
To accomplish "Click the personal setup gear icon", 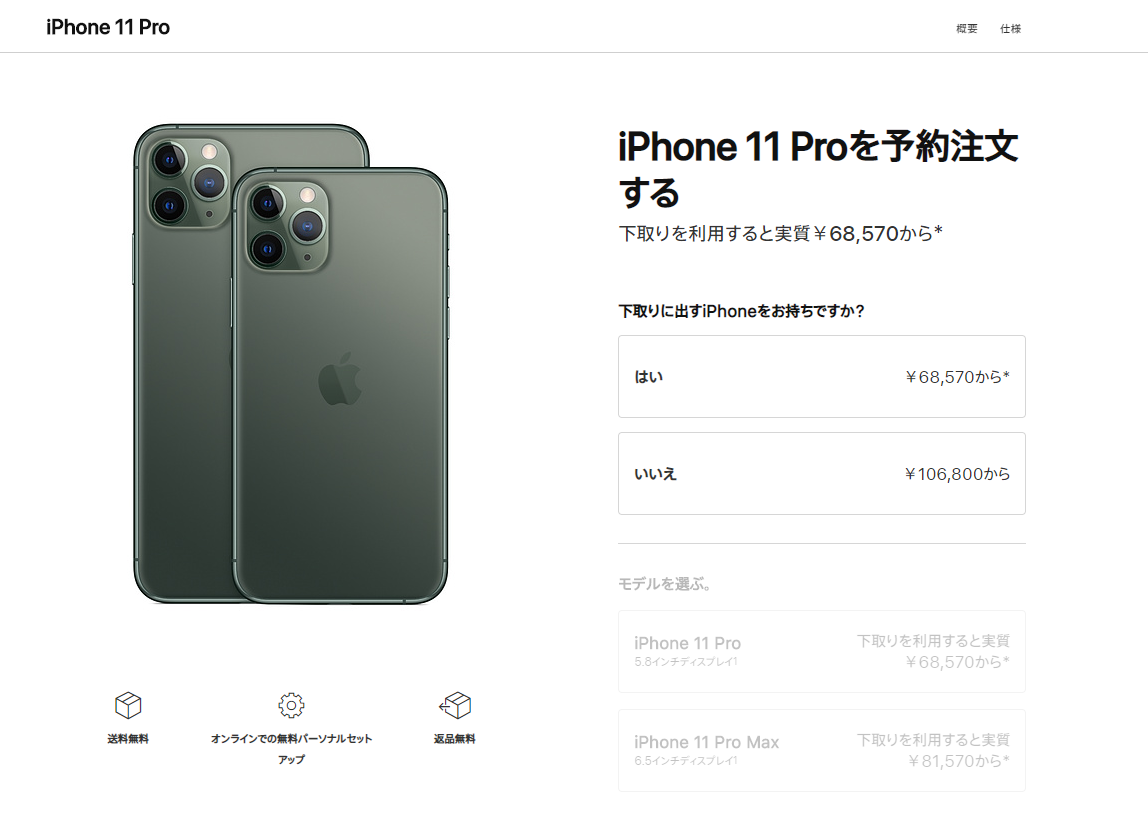I will (x=291, y=705).
